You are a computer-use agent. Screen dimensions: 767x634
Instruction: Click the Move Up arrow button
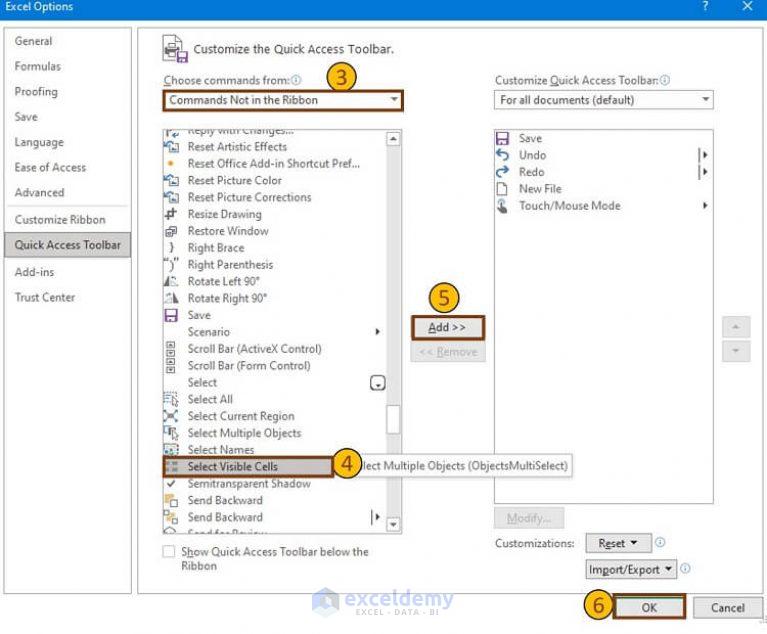tap(736, 327)
